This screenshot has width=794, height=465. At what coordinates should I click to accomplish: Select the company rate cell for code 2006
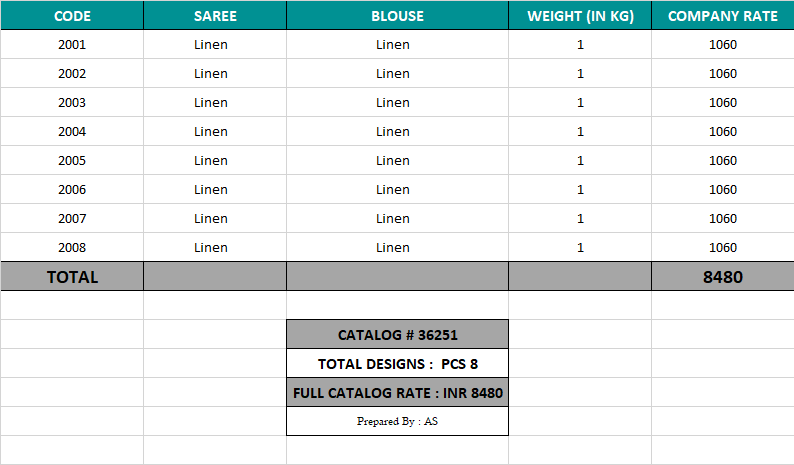tap(722, 189)
